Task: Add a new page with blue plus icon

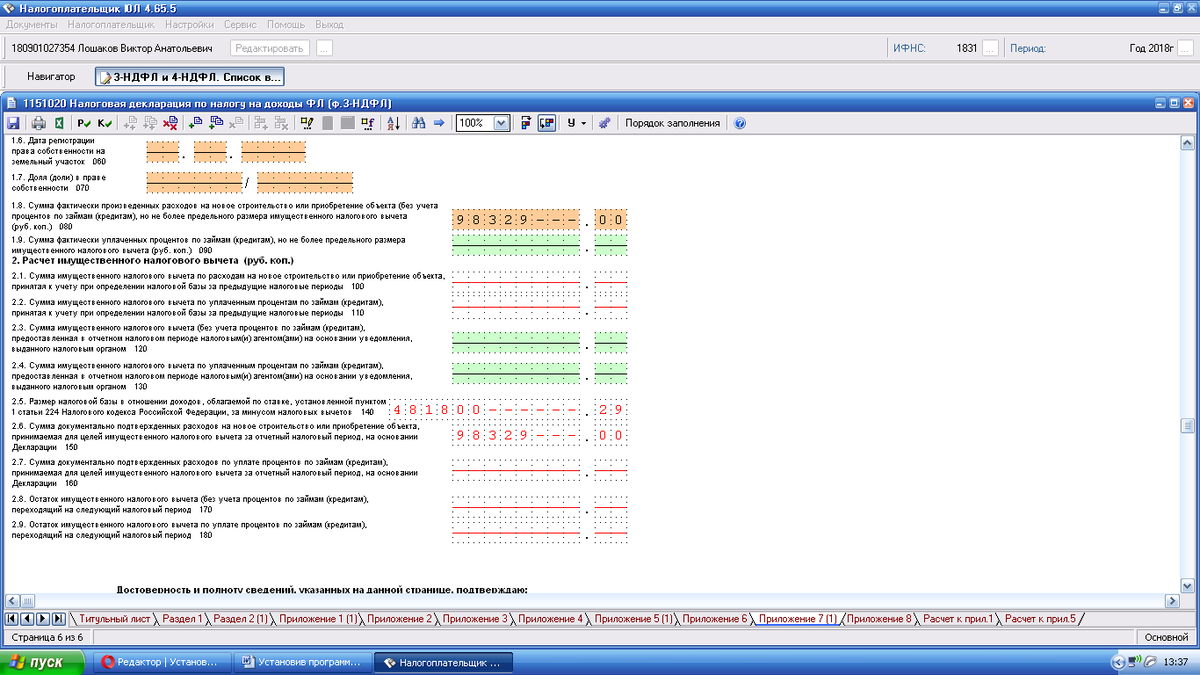Action: point(196,123)
